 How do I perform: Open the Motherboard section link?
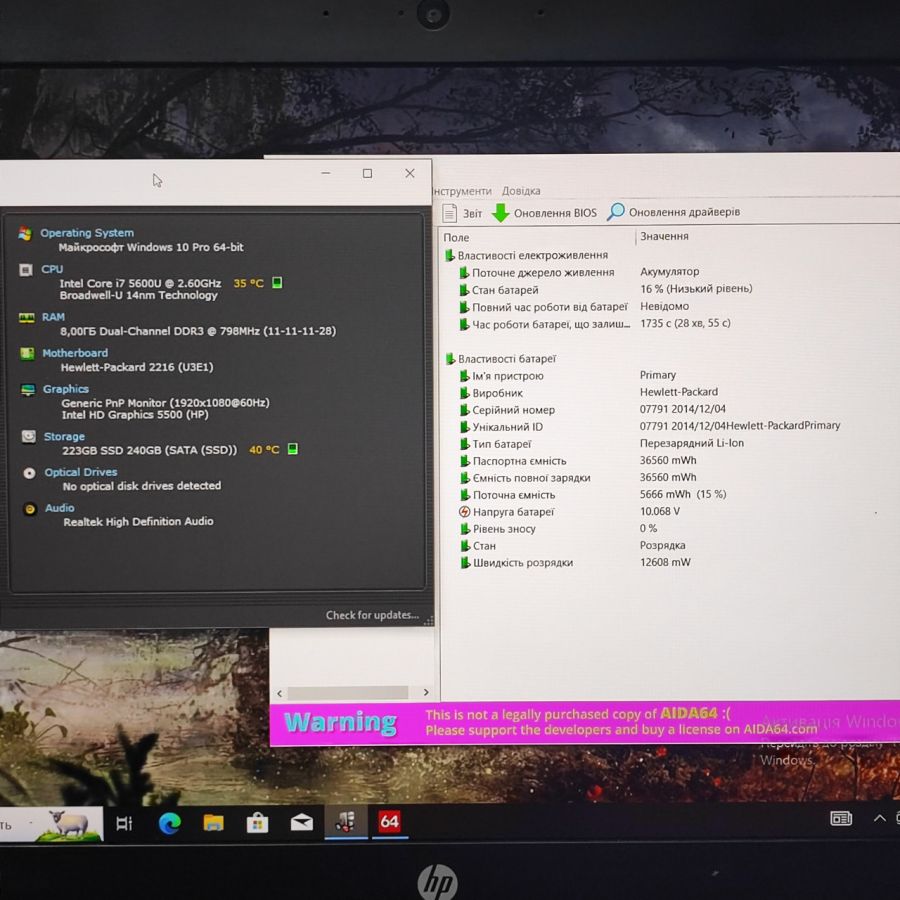[x=75, y=353]
